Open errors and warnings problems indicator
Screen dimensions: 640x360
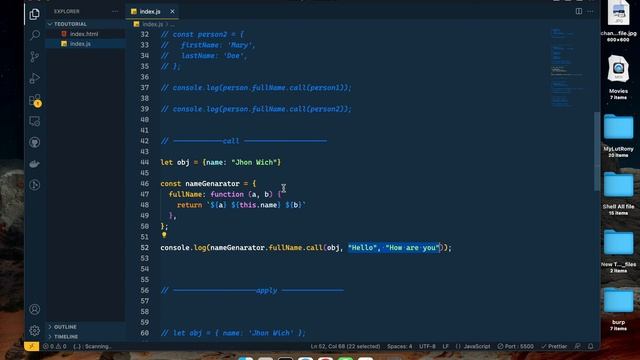(55, 347)
